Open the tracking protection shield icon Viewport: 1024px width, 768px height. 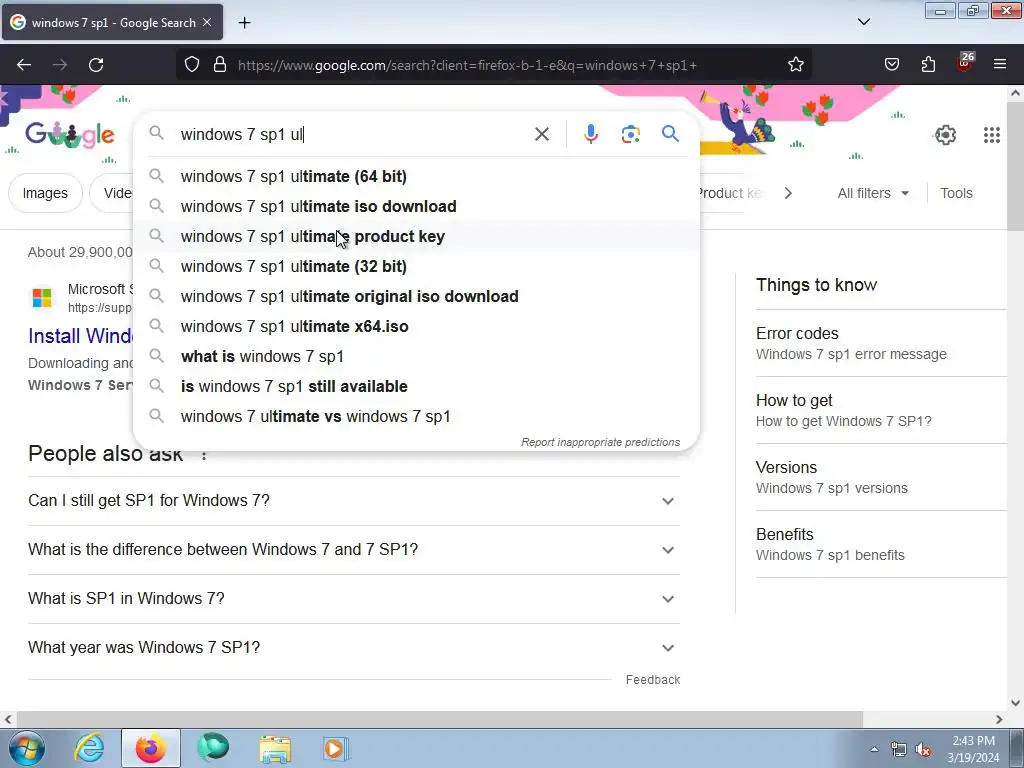pos(191,65)
